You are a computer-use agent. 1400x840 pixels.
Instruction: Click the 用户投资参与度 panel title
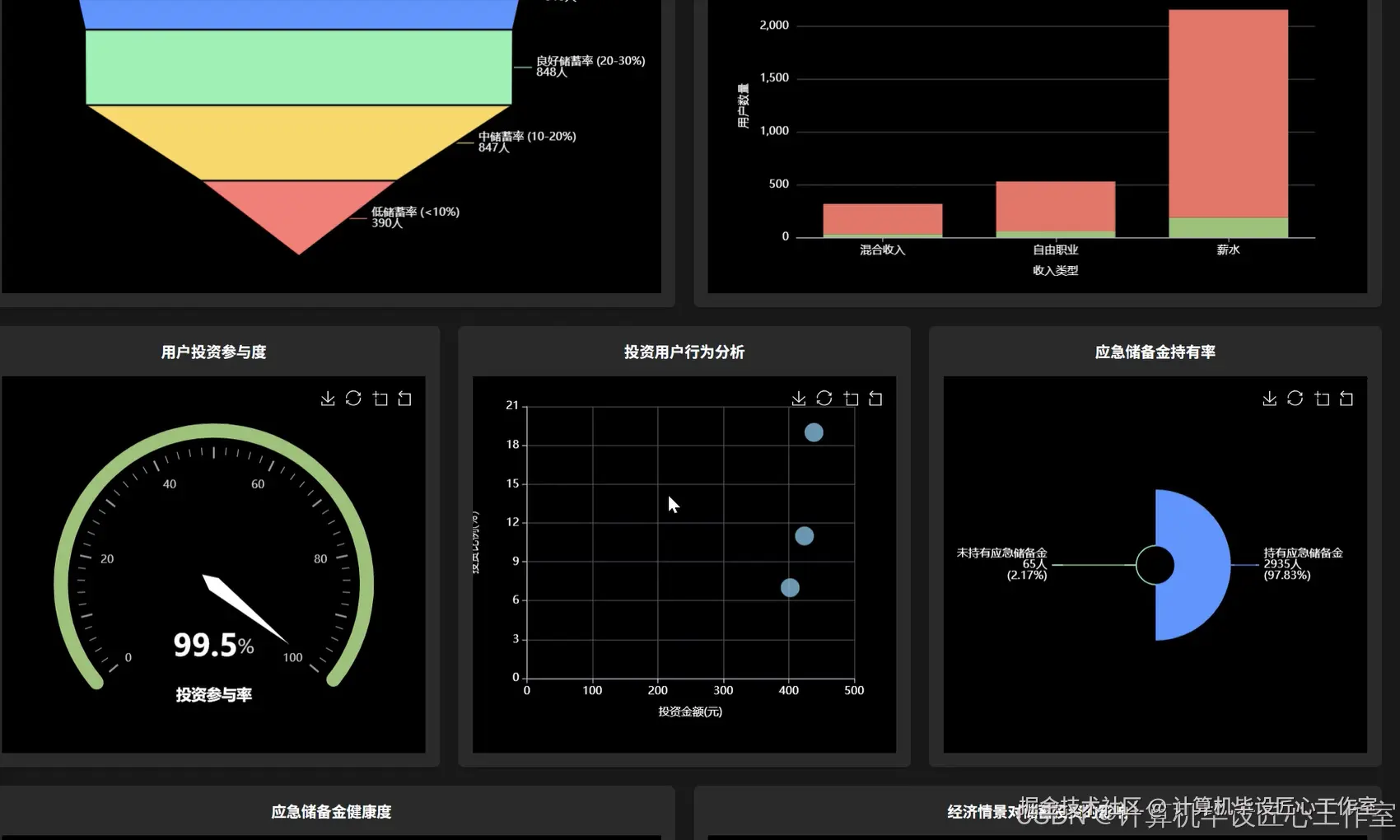[x=214, y=352]
